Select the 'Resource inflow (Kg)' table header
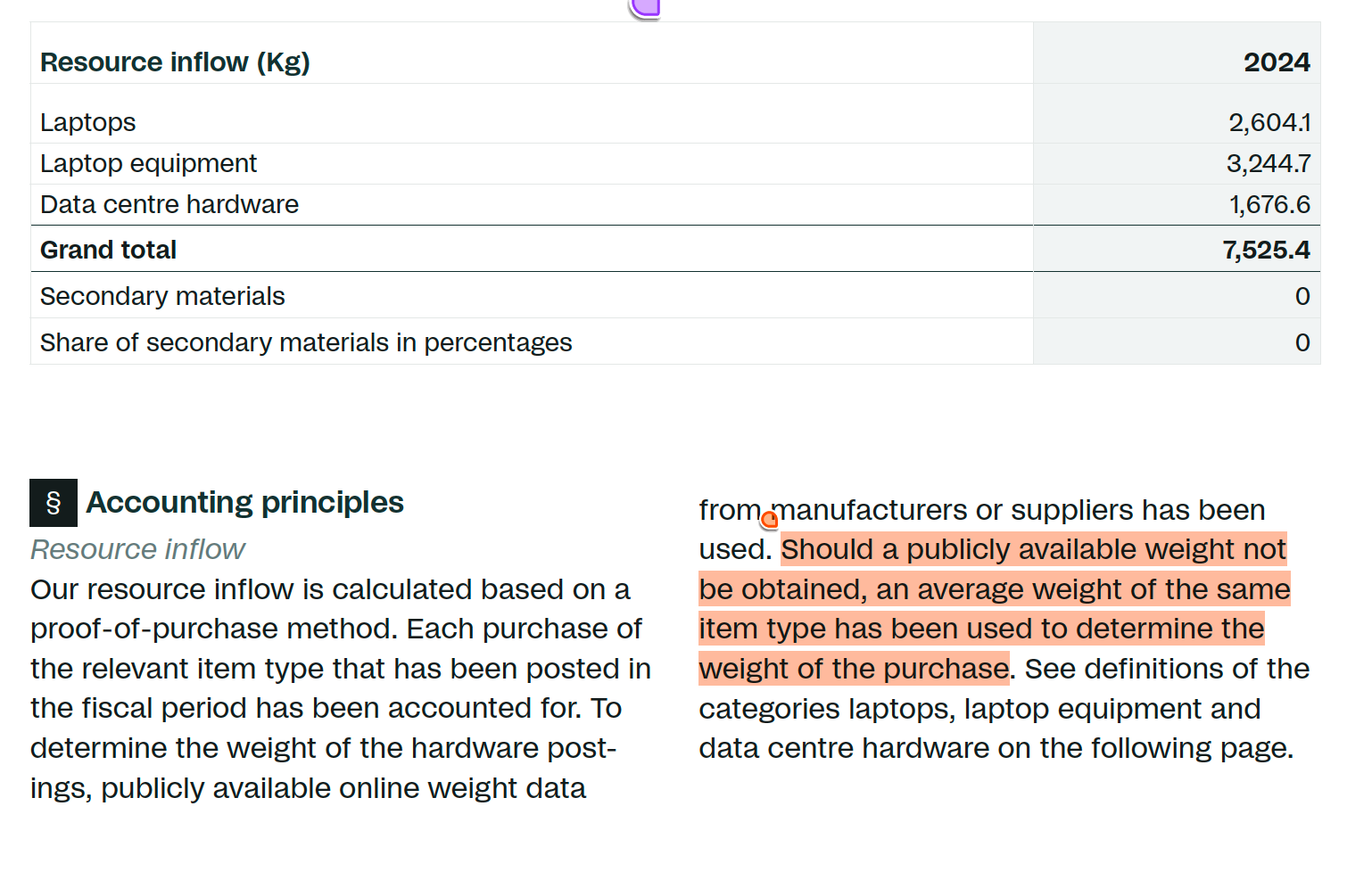The image size is (1372, 872). 175,62
